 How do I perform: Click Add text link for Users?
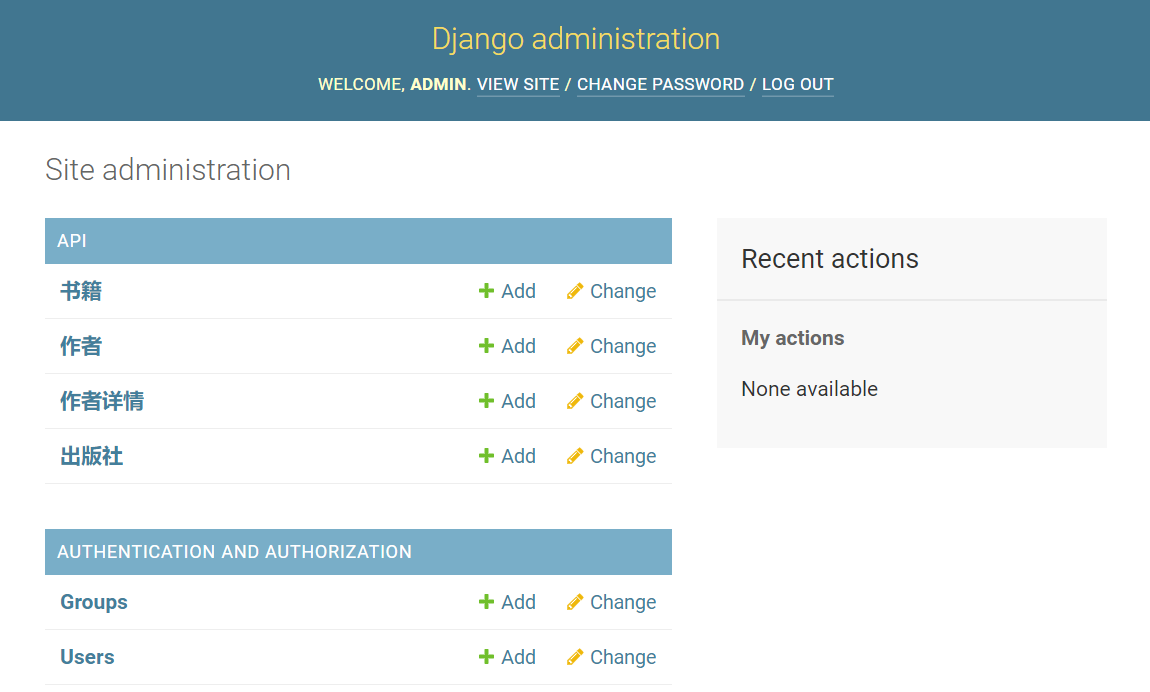click(x=519, y=657)
